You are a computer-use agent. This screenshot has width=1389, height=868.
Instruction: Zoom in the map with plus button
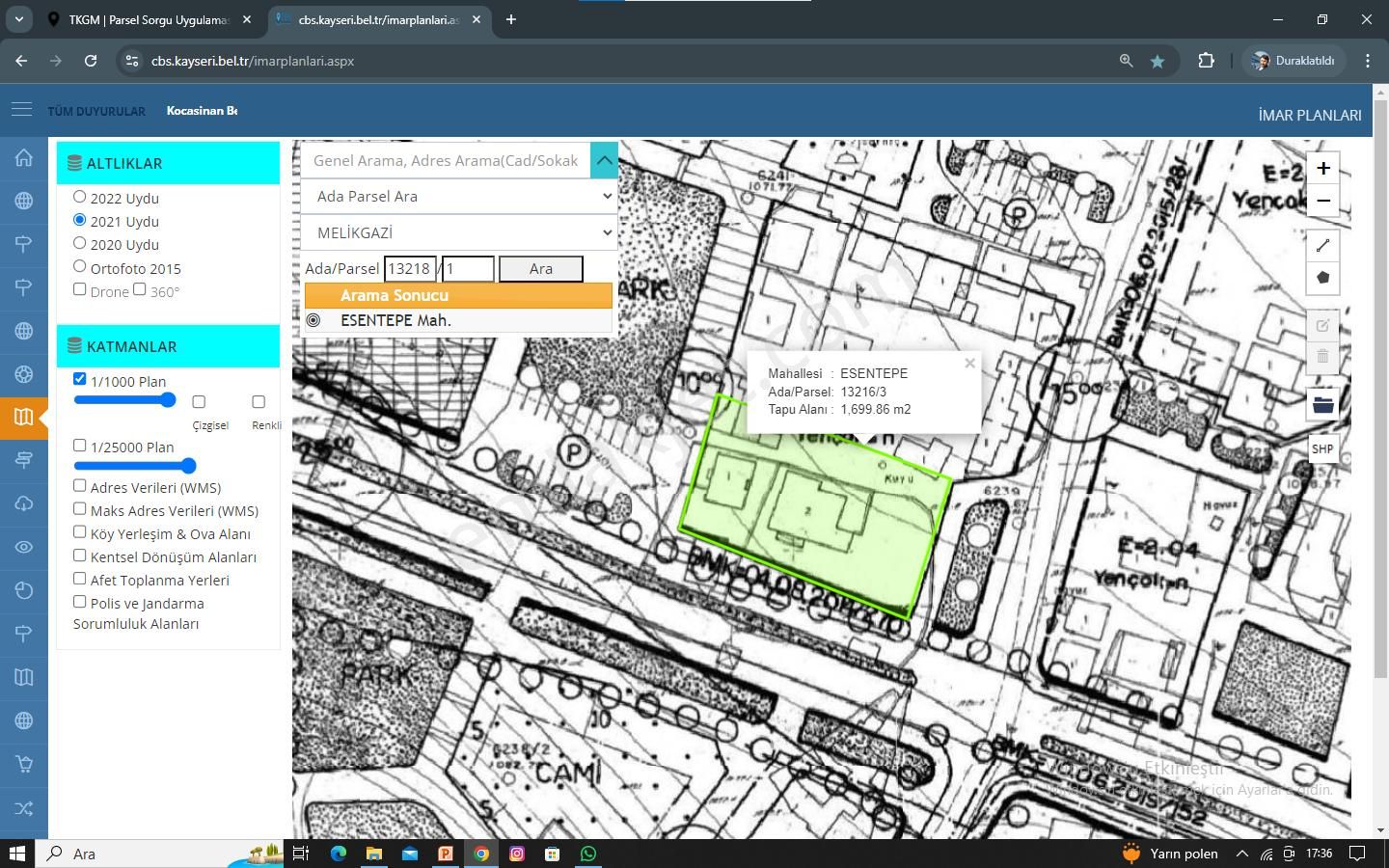[1323, 168]
